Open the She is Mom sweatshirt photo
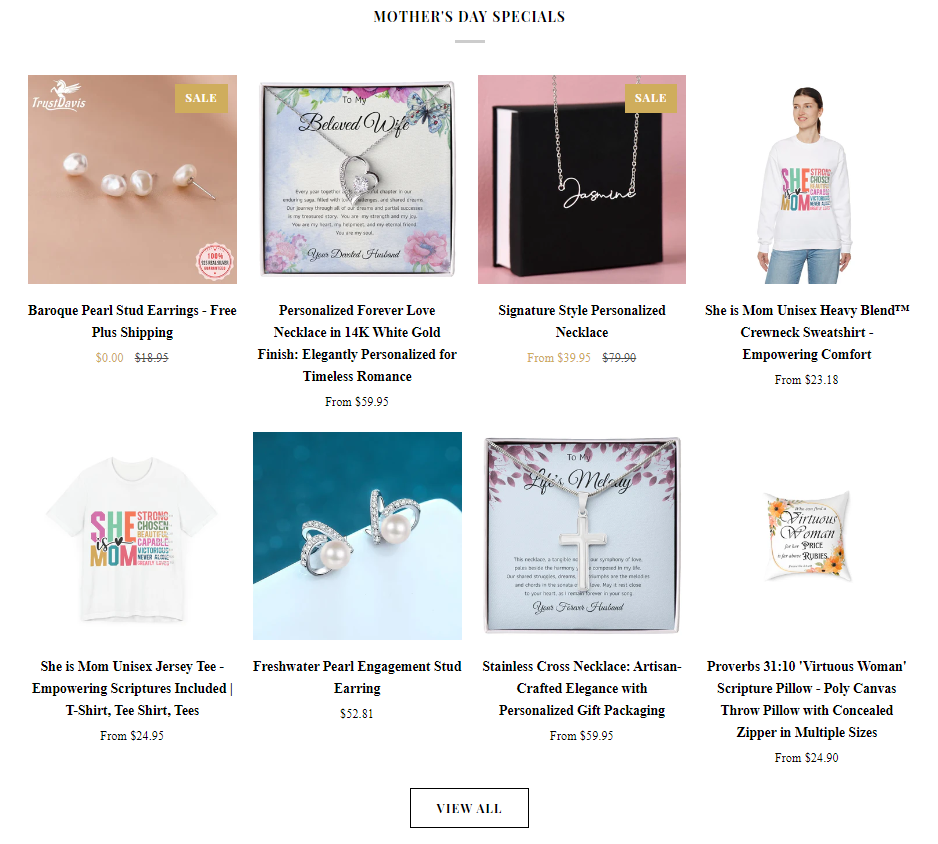The width and height of the screenshot is (938, 844). [807, 179]
